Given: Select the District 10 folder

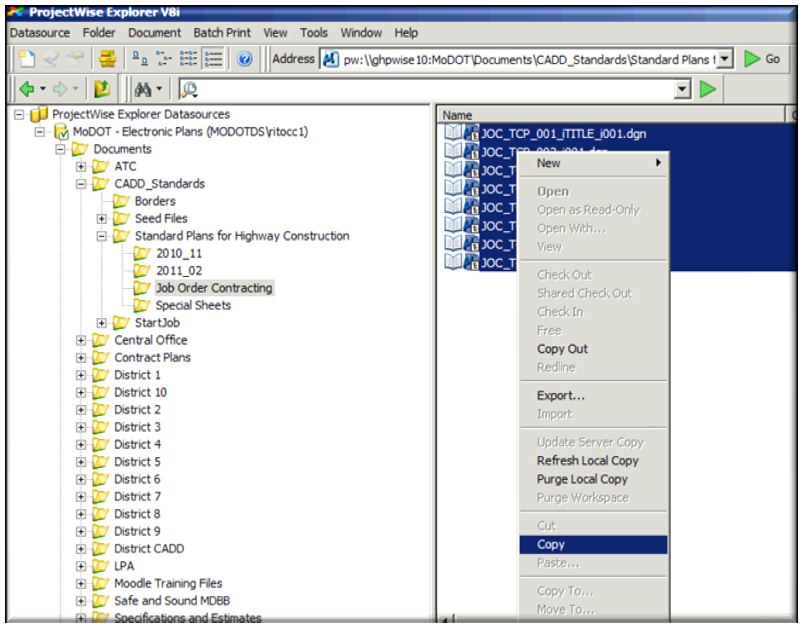Looking at the screenshot, I should (x=140, y=392).
